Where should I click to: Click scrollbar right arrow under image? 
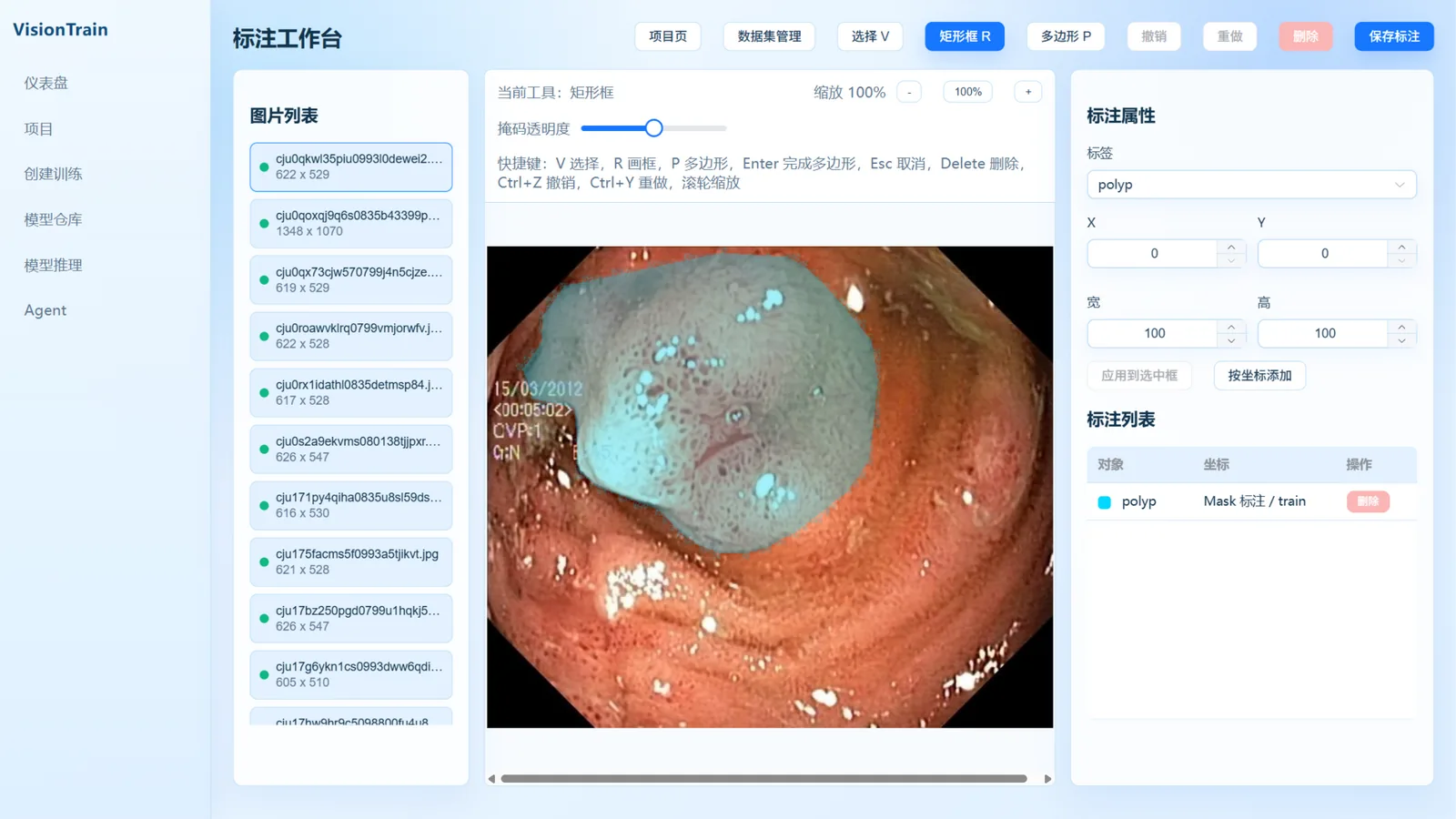coord(1047,779)
